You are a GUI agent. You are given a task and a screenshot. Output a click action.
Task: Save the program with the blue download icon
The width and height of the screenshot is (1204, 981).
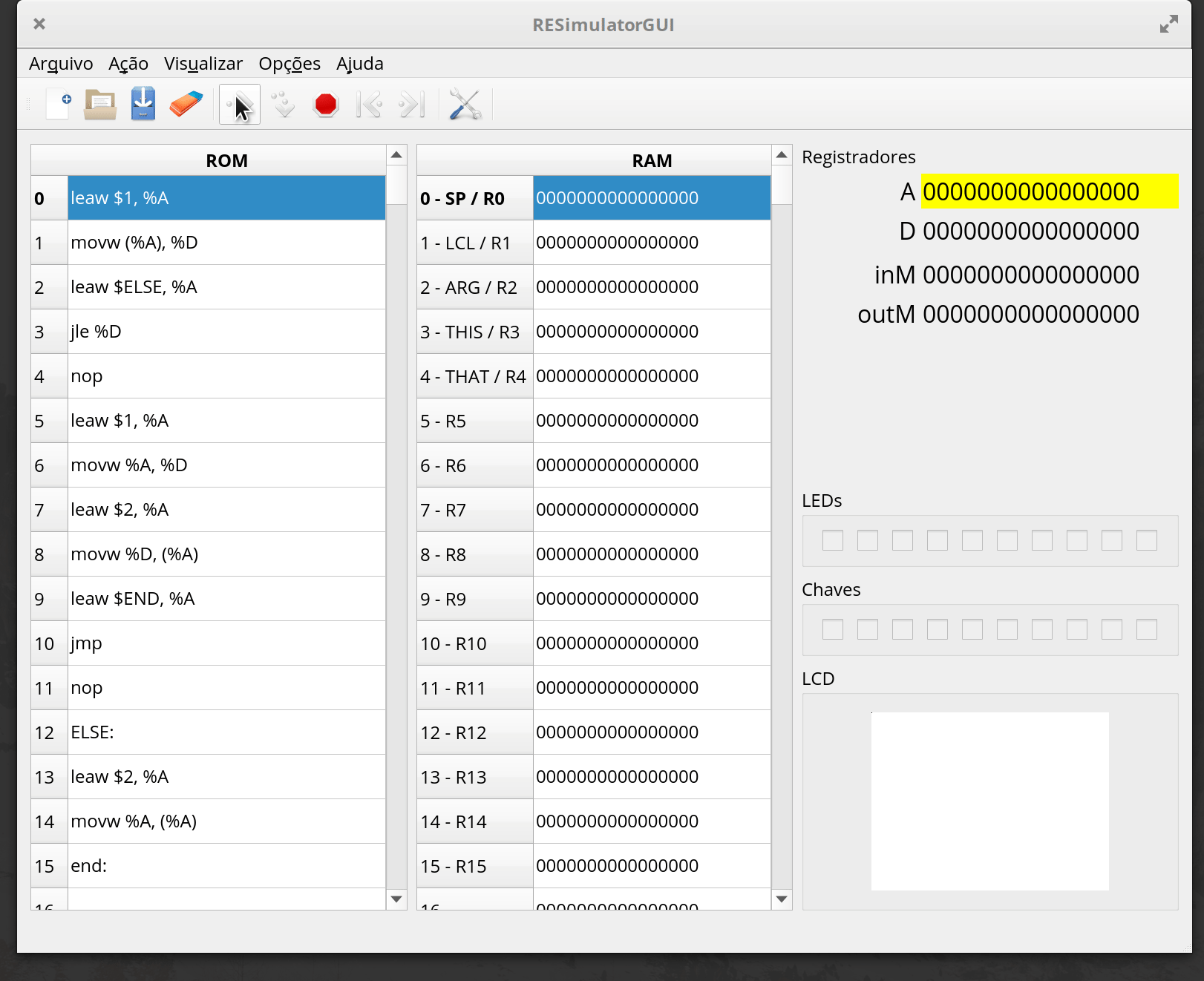(143, 105)
